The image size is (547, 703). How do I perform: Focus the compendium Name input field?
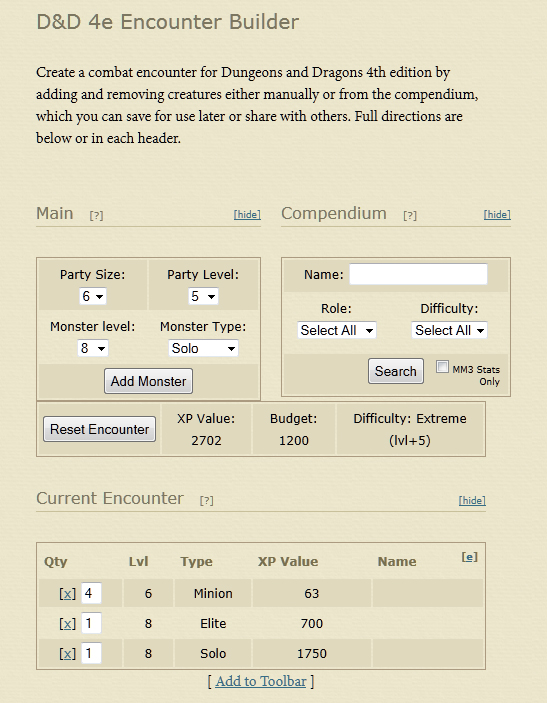tap(418, 274)
